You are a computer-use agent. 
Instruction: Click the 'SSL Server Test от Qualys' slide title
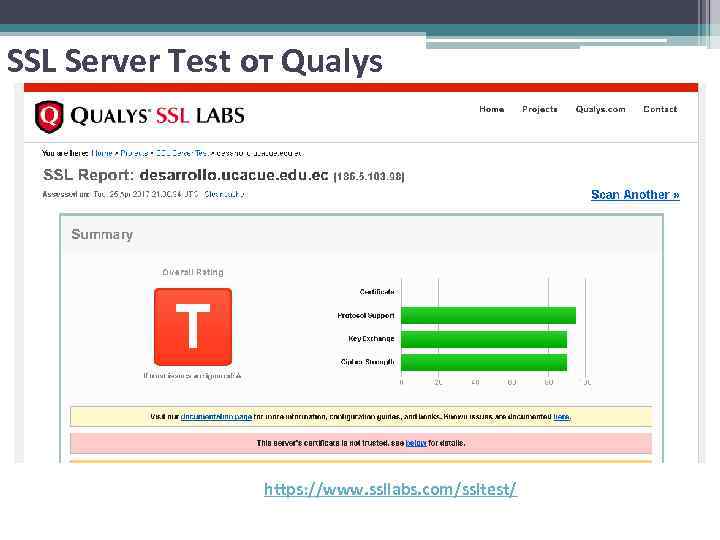[195, 62]
